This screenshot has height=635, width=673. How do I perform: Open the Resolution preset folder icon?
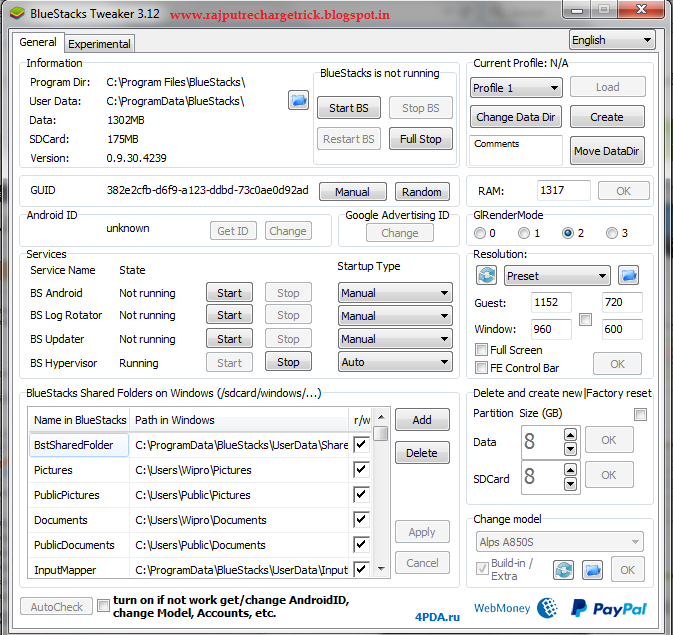[628, 275]
